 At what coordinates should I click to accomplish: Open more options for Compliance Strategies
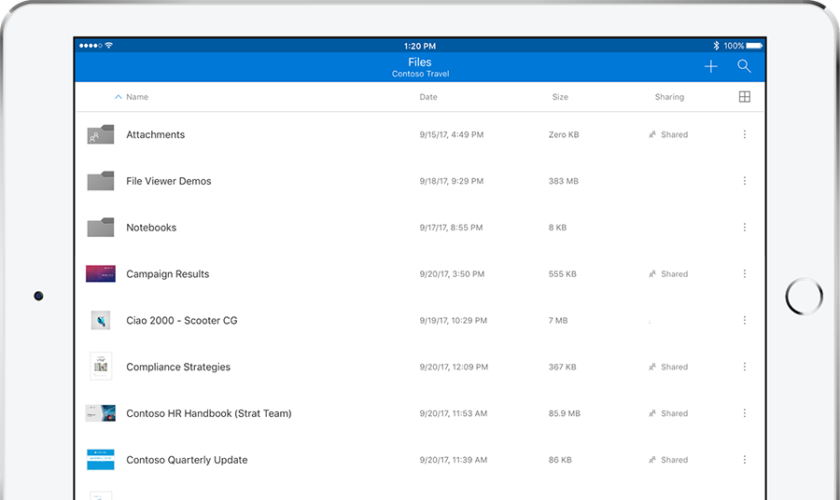click(x=744, y=367)
